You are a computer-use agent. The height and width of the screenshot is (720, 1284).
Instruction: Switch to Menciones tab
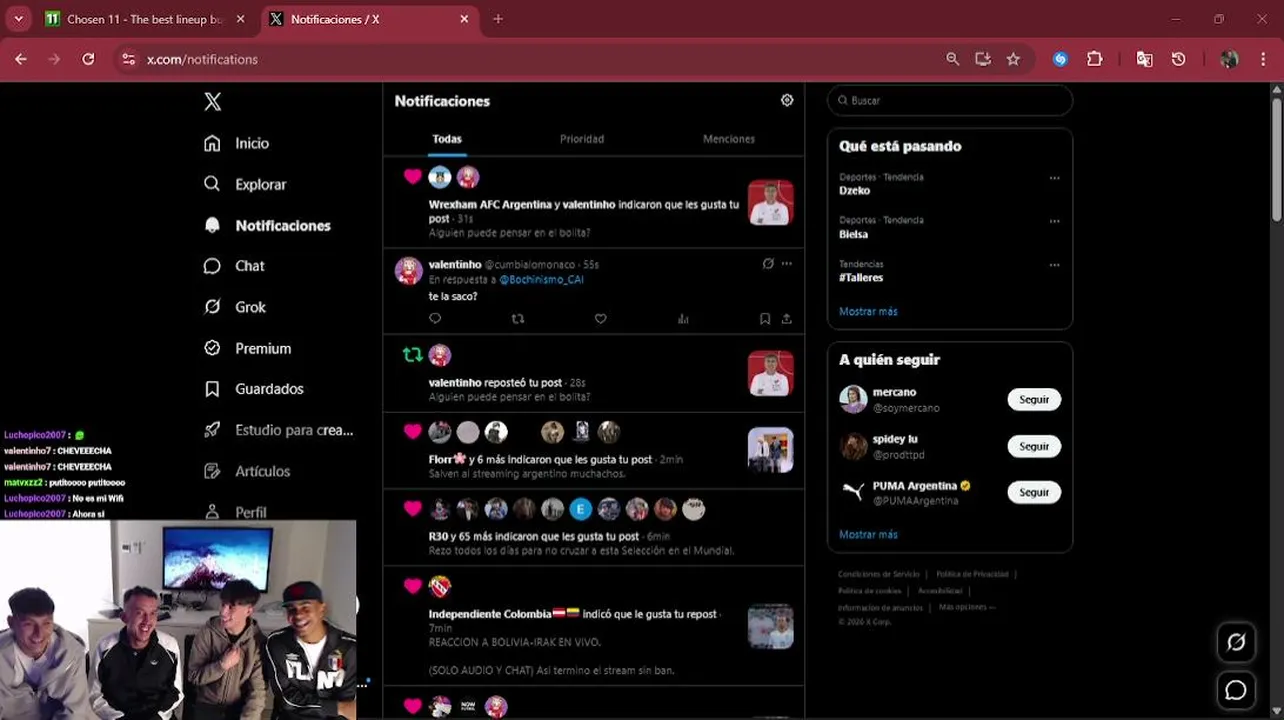click(729, 139)
